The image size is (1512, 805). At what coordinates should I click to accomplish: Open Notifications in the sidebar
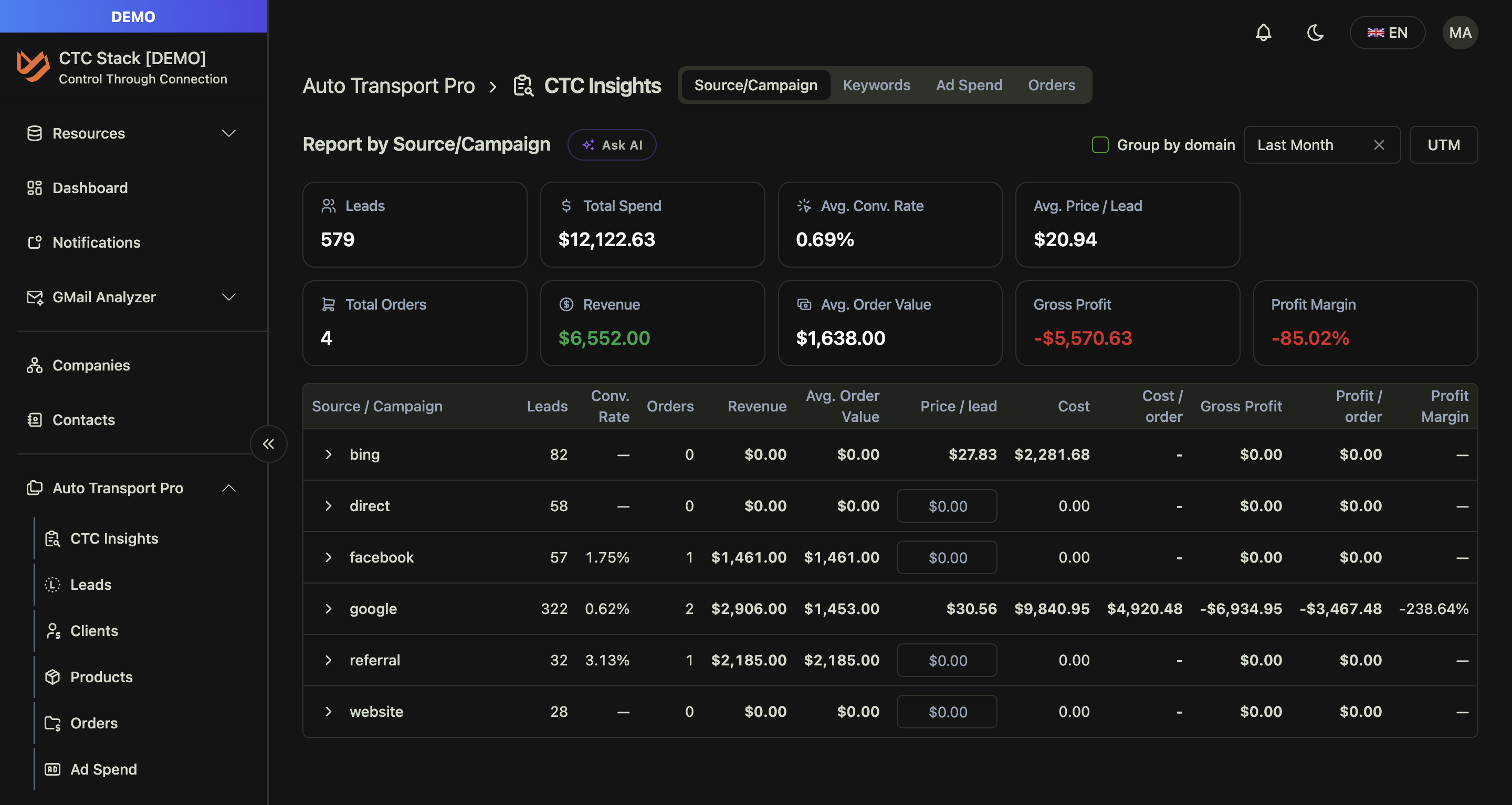pos(96,242)
